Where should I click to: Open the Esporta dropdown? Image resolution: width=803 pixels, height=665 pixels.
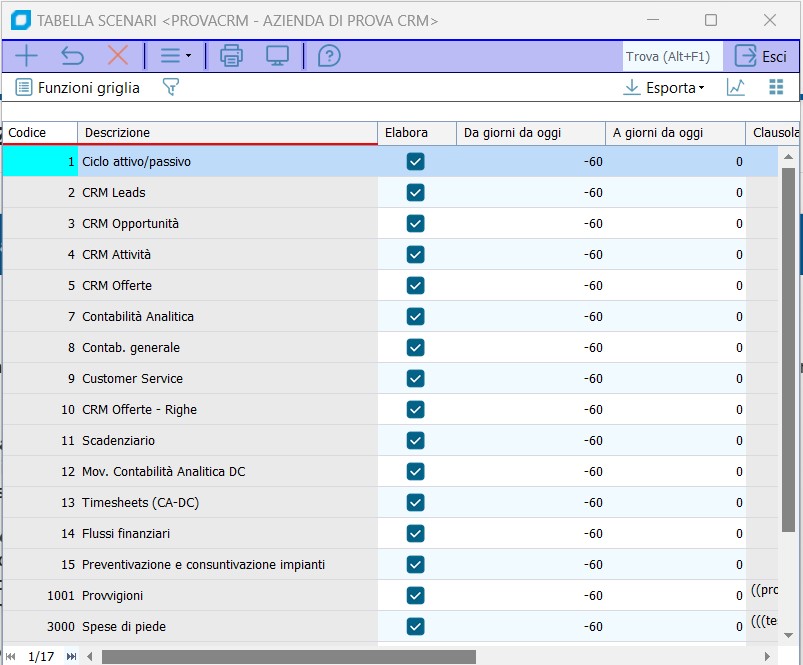click(664, 88)
